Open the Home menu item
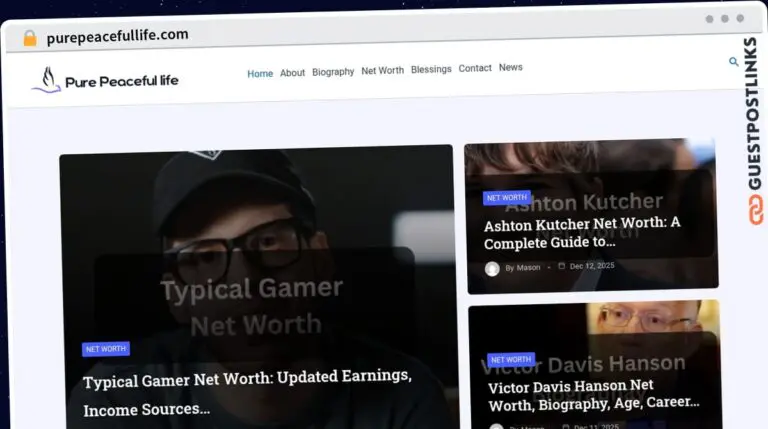768x429 pixels. [x=260, y=73]
